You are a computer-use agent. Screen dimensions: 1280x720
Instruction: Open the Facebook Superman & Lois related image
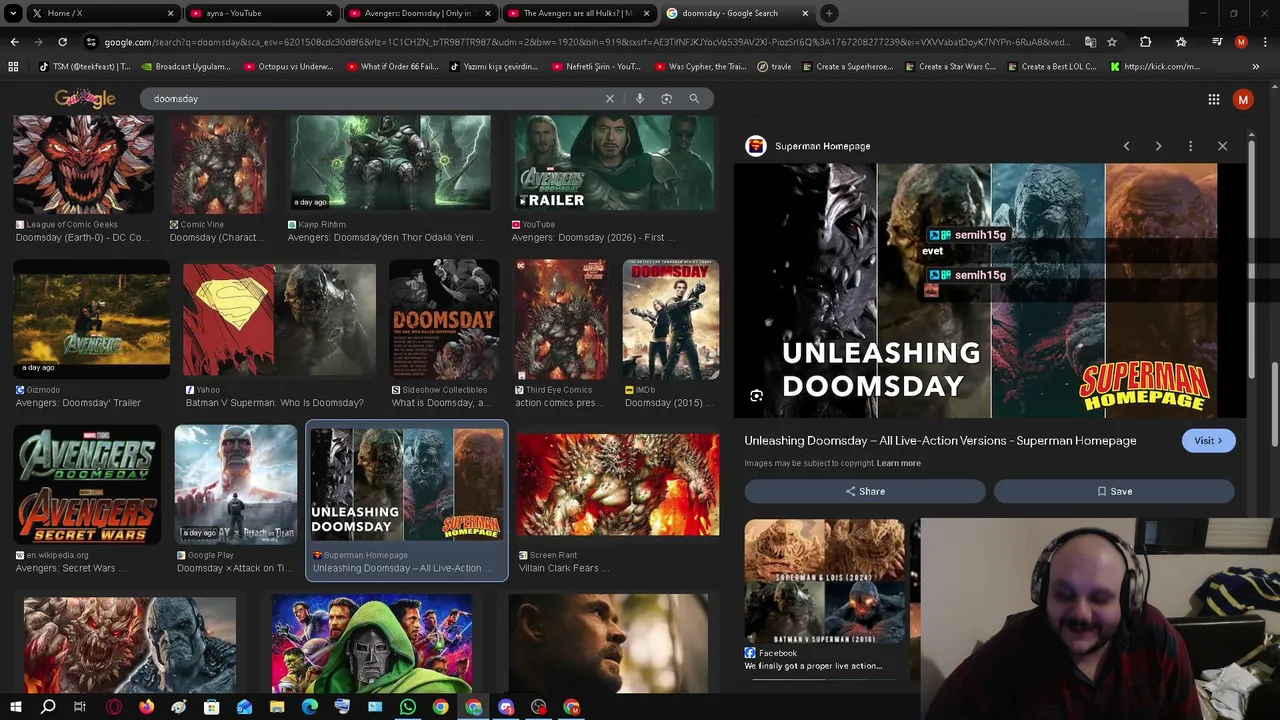click(825, 582)
